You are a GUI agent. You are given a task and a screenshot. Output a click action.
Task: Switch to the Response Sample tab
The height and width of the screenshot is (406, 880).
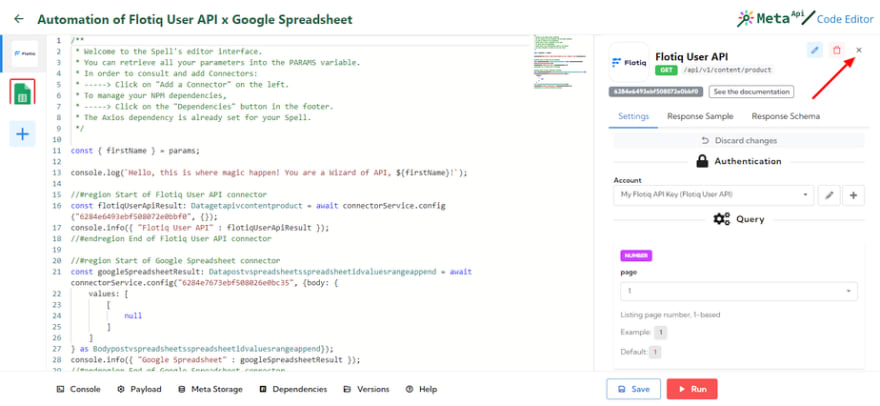coord(700,116)
